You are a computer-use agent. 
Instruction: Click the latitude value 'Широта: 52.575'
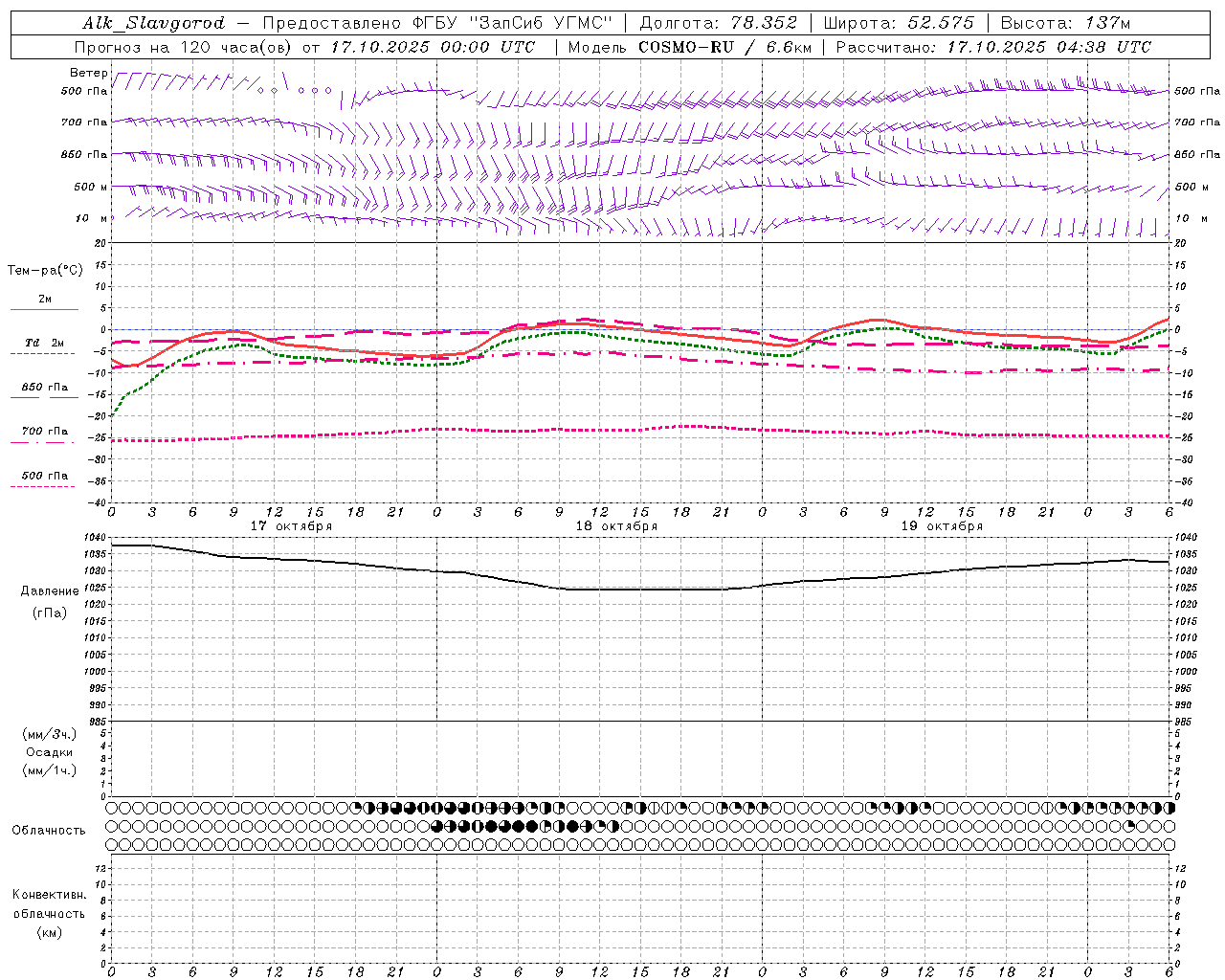click(899, 23)
